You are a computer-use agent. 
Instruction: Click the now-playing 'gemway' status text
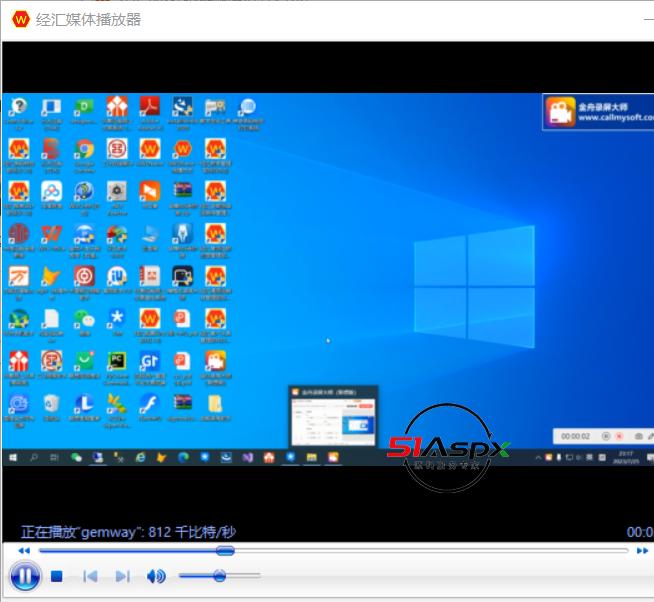tap(128, 532)
